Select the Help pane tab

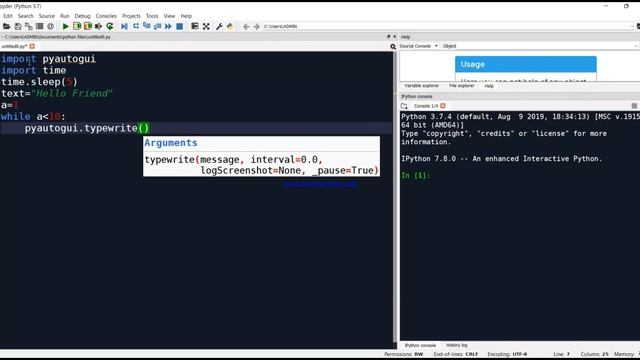[489, 86]
